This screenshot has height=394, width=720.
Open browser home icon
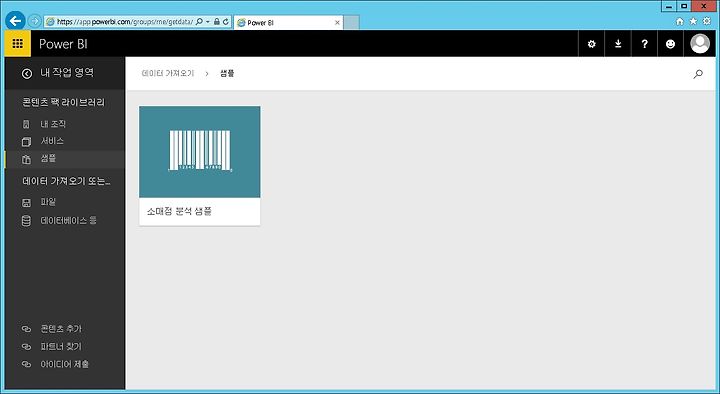[680, 21]
